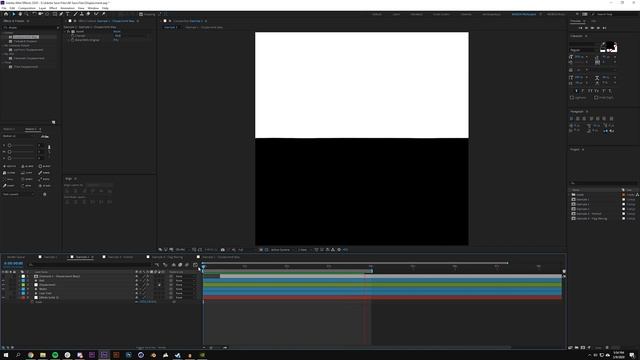Select the Hand tool
Image resolution: width=640 pixels, height=360 pixels.
coord(20,14)
